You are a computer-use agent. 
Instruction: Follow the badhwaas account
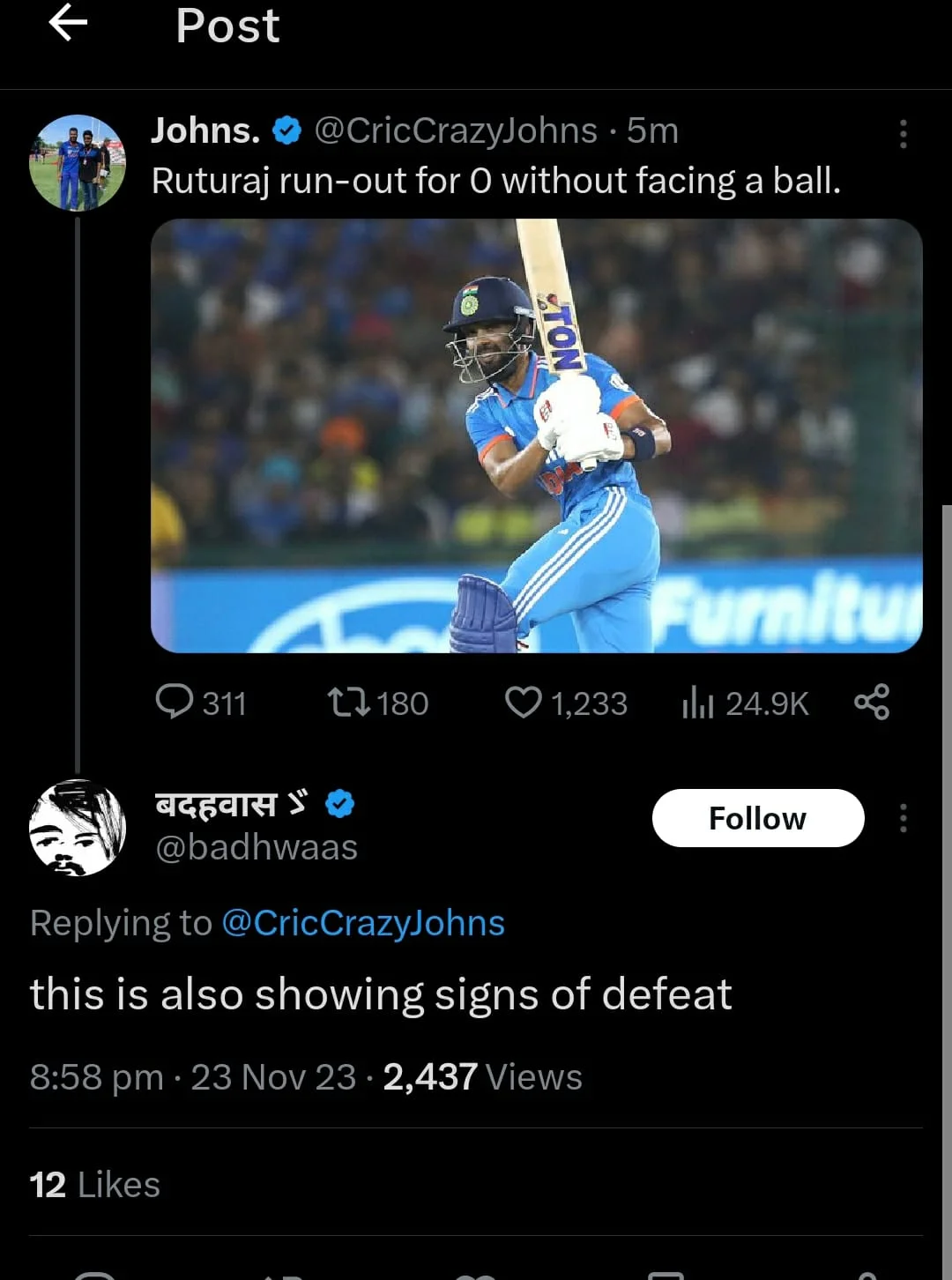click(x=757, y=818)
